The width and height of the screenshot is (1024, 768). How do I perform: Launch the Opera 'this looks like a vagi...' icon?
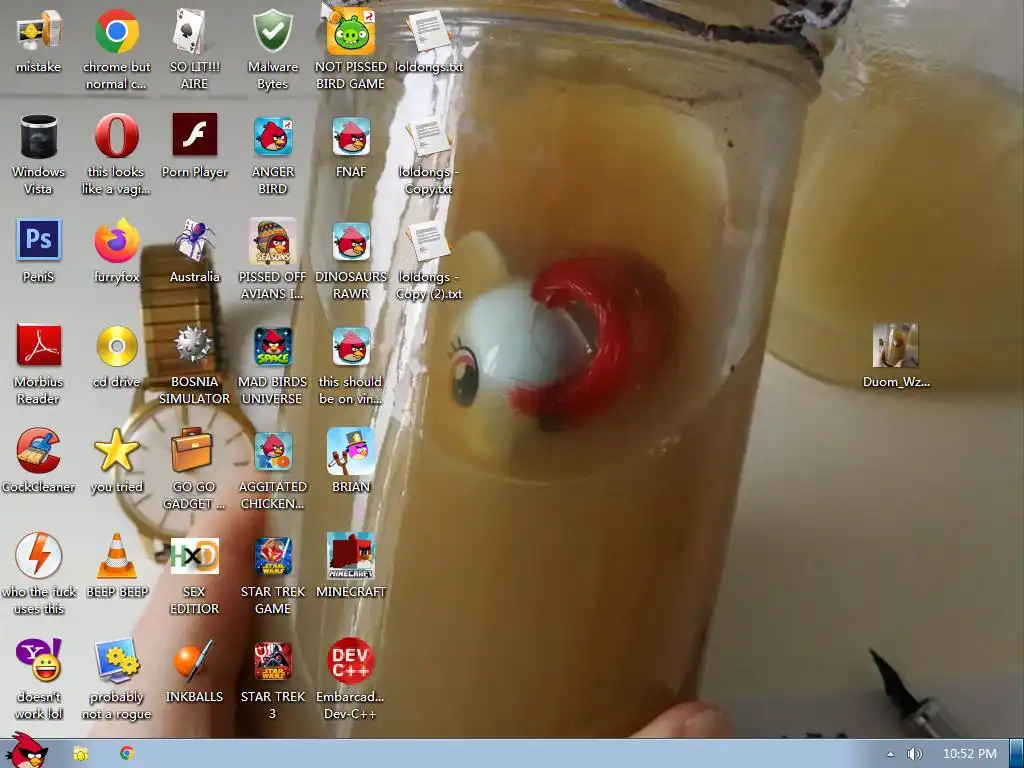point(116,136)
